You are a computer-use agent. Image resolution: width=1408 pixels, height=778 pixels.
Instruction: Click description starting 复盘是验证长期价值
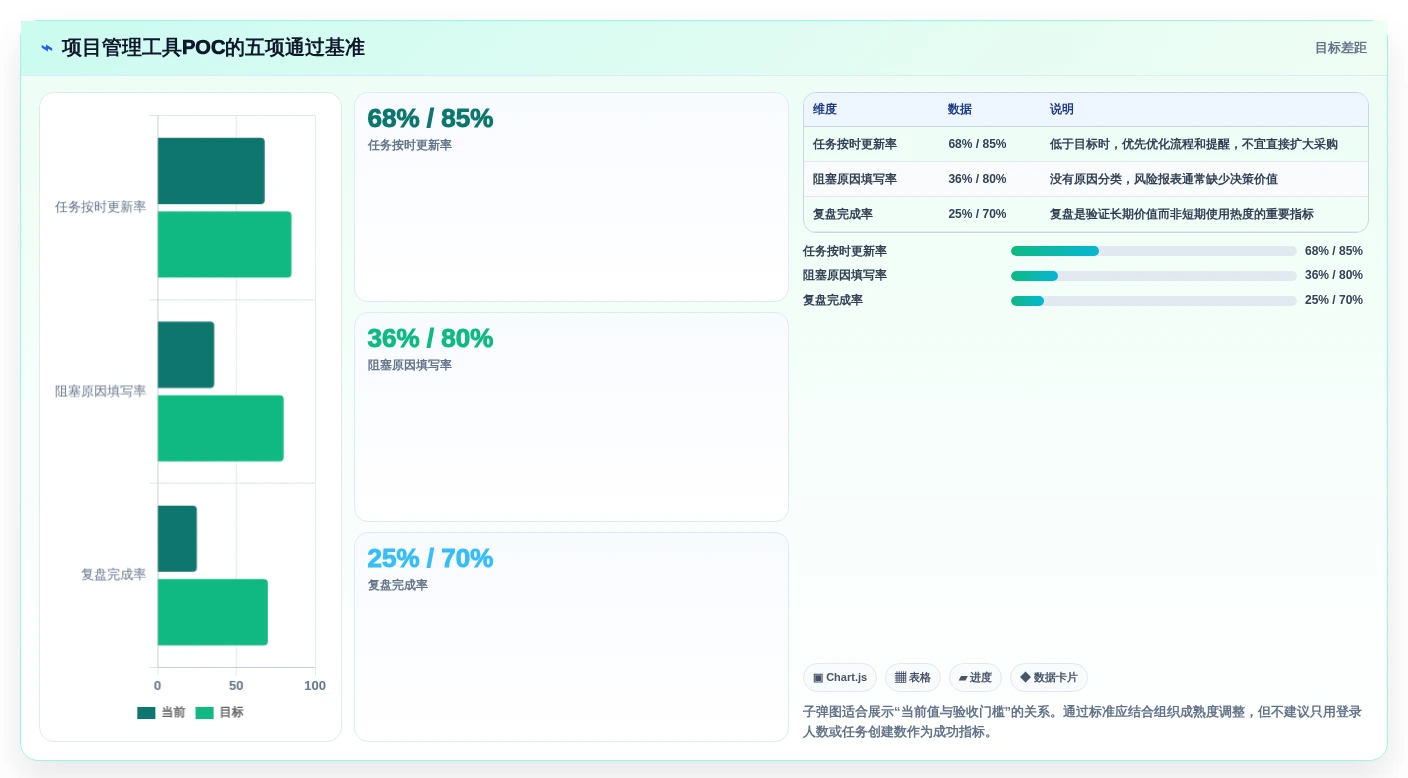1182,214
